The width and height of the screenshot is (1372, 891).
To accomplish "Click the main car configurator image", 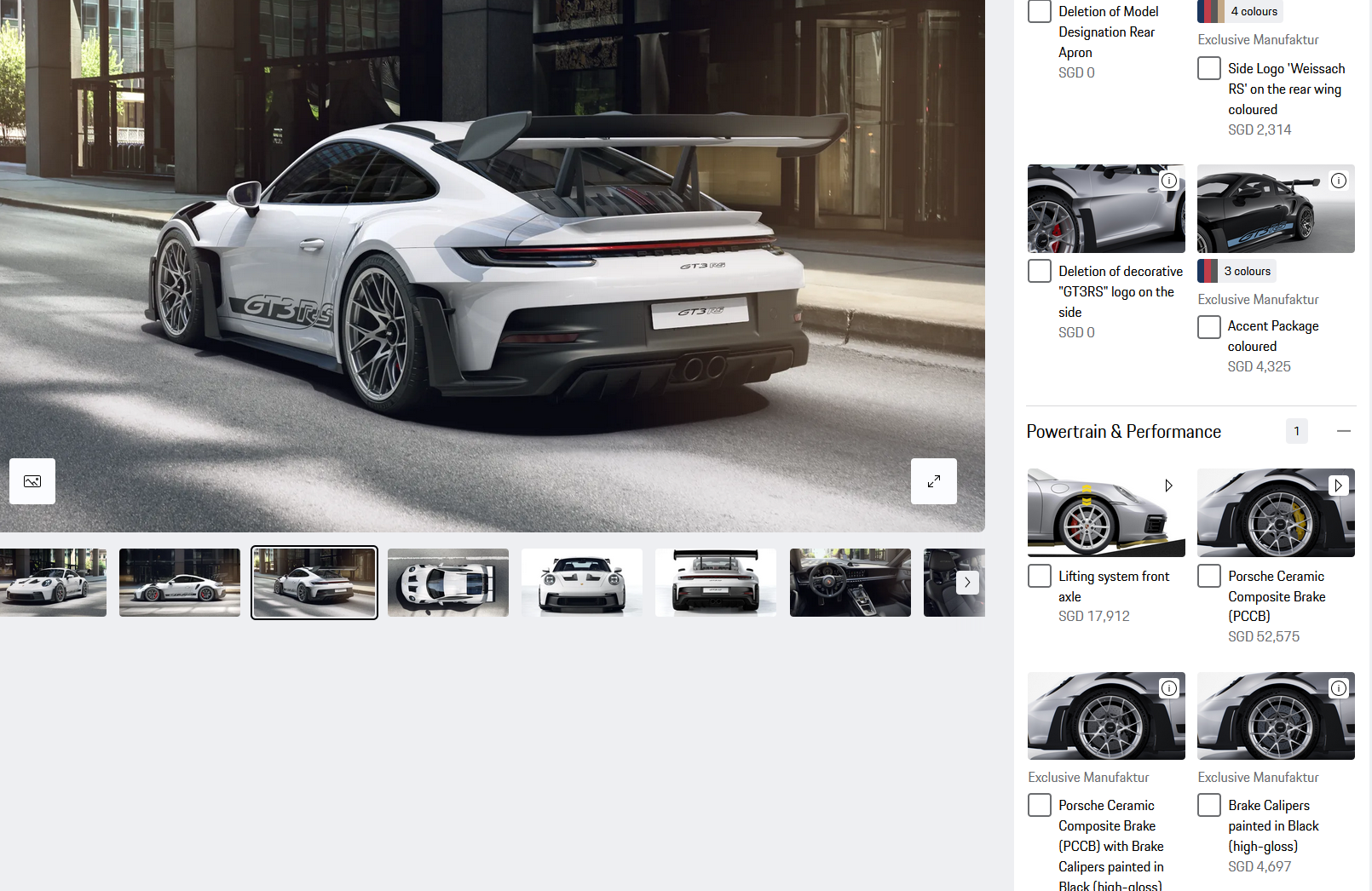I will pos(493,266).
